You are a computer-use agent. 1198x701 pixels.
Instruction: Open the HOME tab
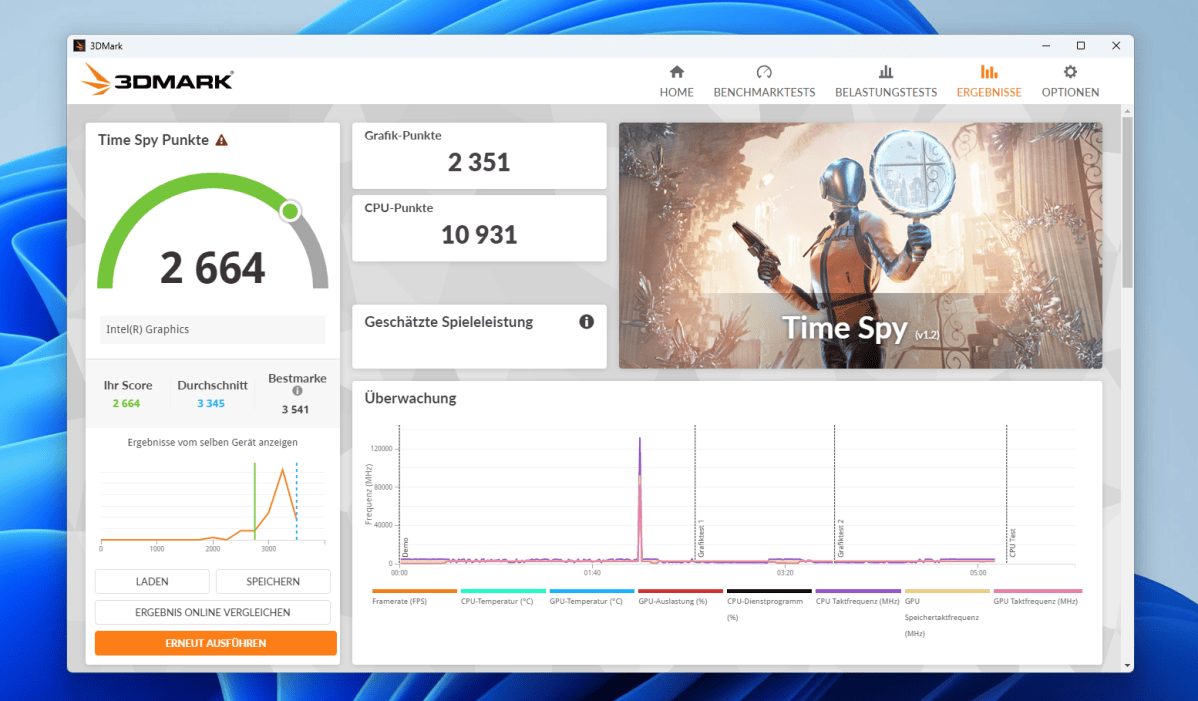[676, 82]
